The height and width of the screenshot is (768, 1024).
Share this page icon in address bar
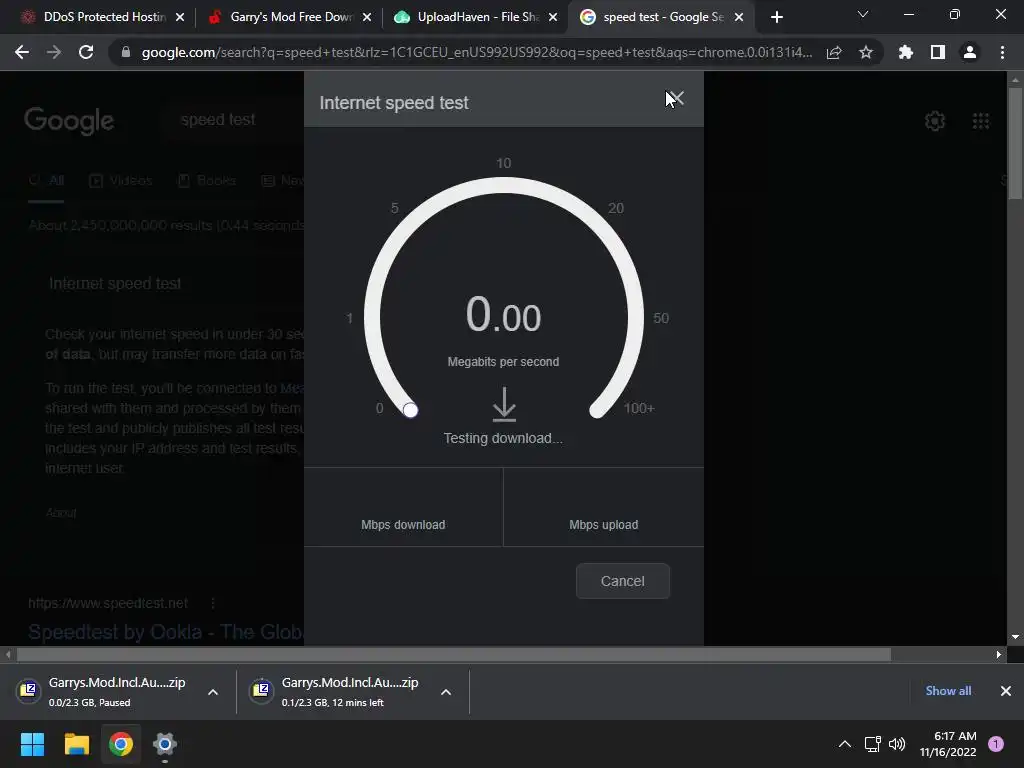[x=834, y=52]
